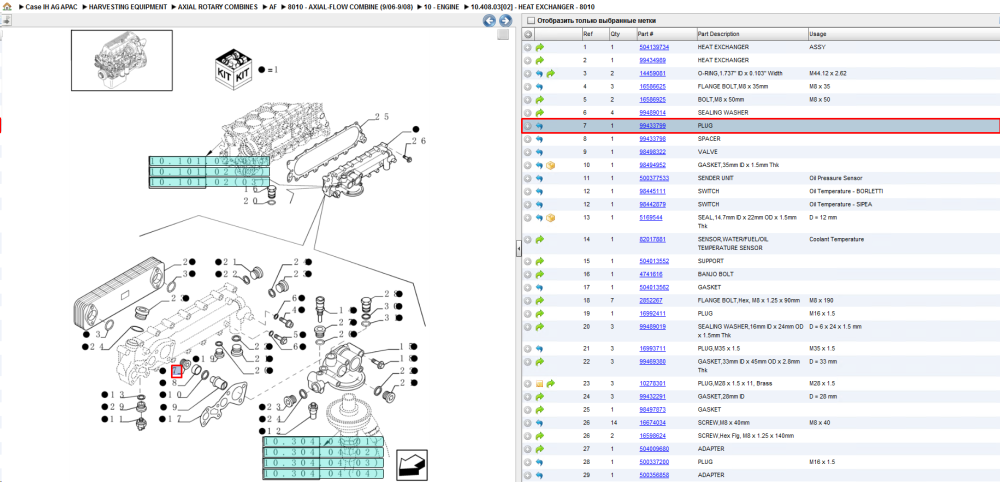Image resolution: width=1000 pixels, height=482 pixels.
Task: Click the engine thumbnail image in diagram
Action: [122, 60]
